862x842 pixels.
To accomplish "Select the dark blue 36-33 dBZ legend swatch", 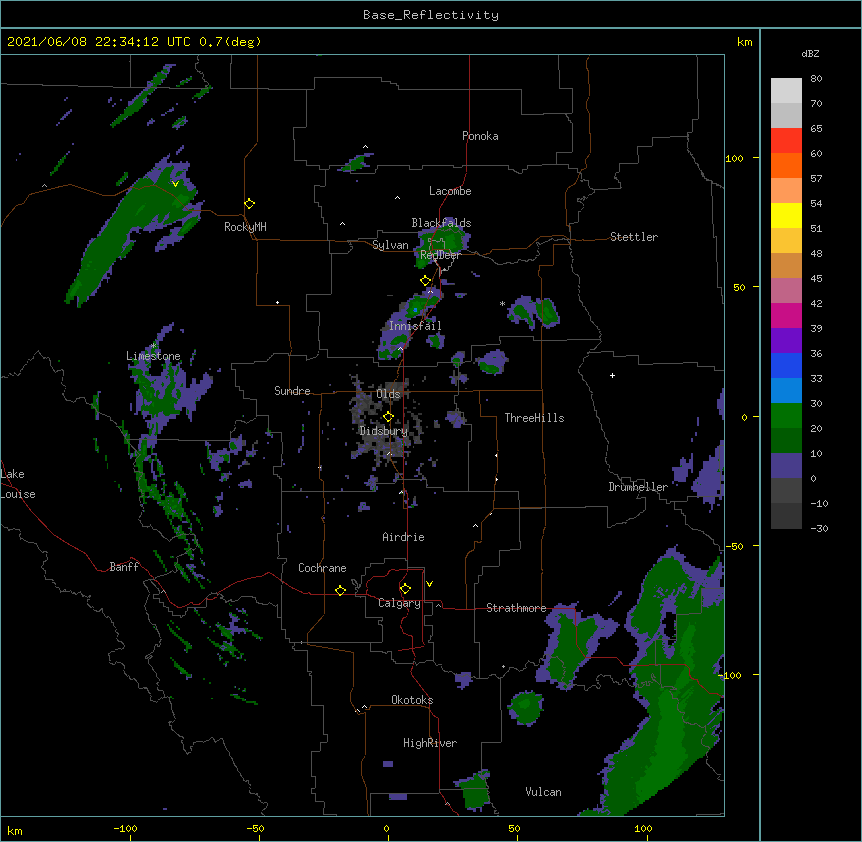I will tap(786, 365).
